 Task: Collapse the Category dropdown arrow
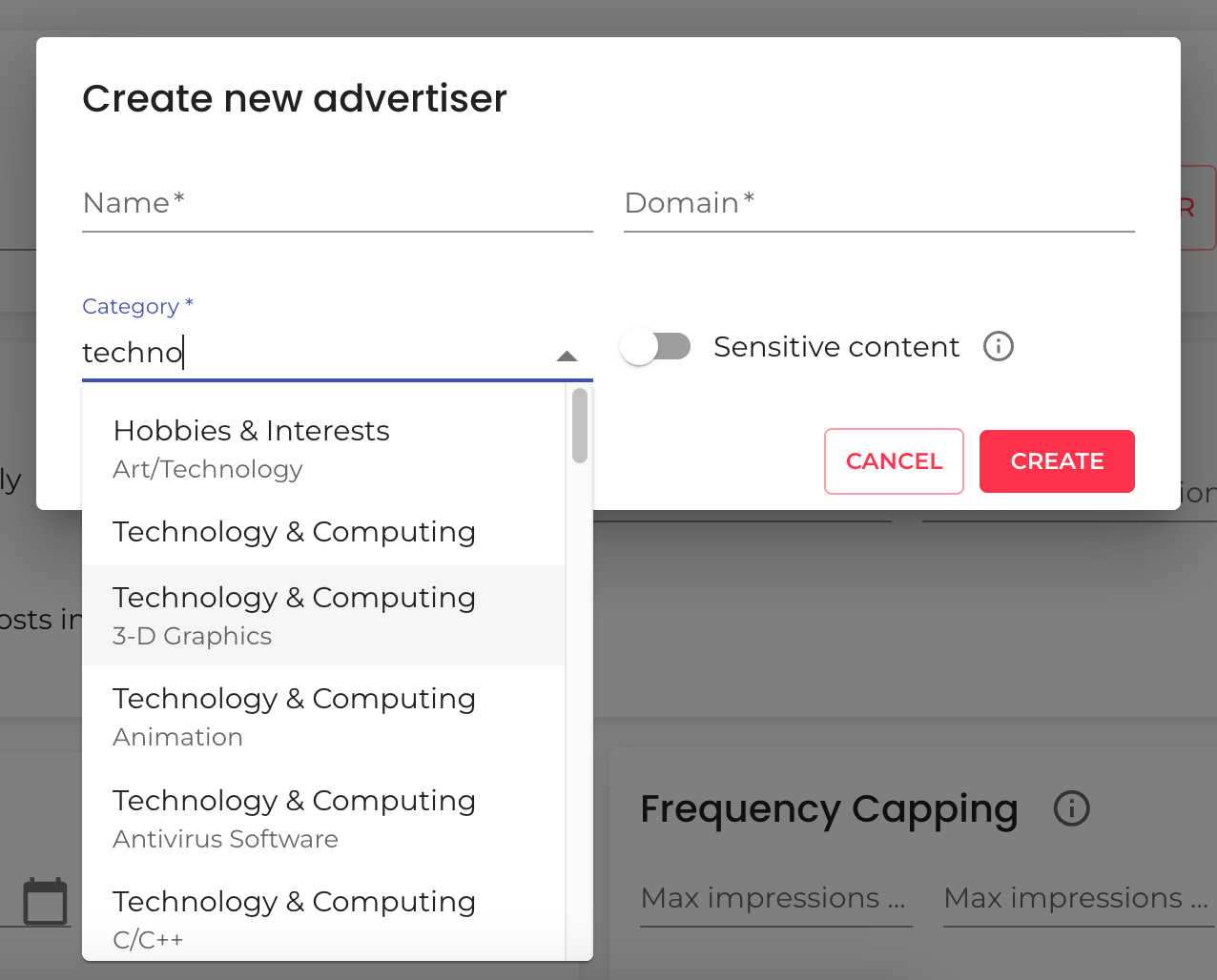click(567, 356)
